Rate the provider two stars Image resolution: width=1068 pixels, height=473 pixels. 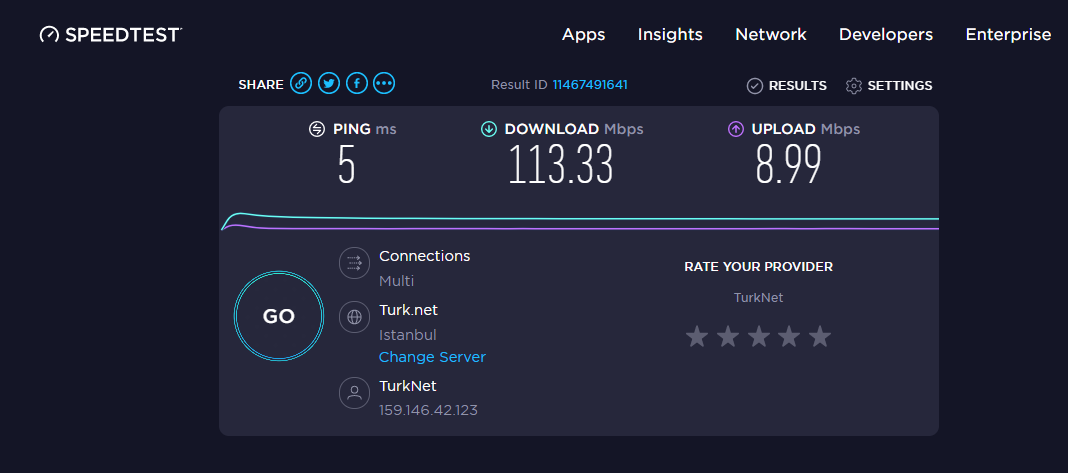(728, 336)
